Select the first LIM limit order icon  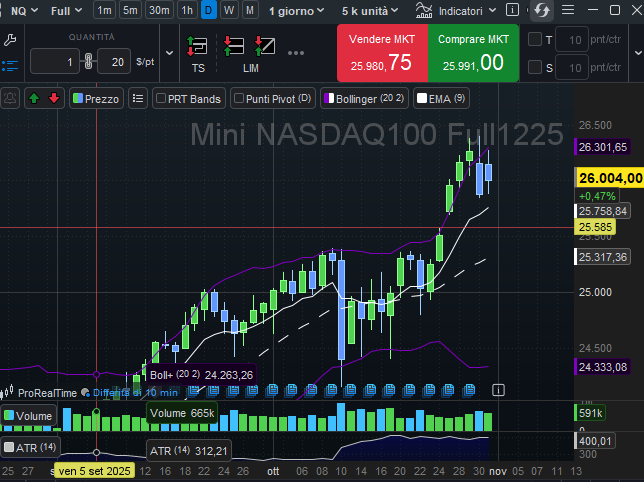pos(234,46)
